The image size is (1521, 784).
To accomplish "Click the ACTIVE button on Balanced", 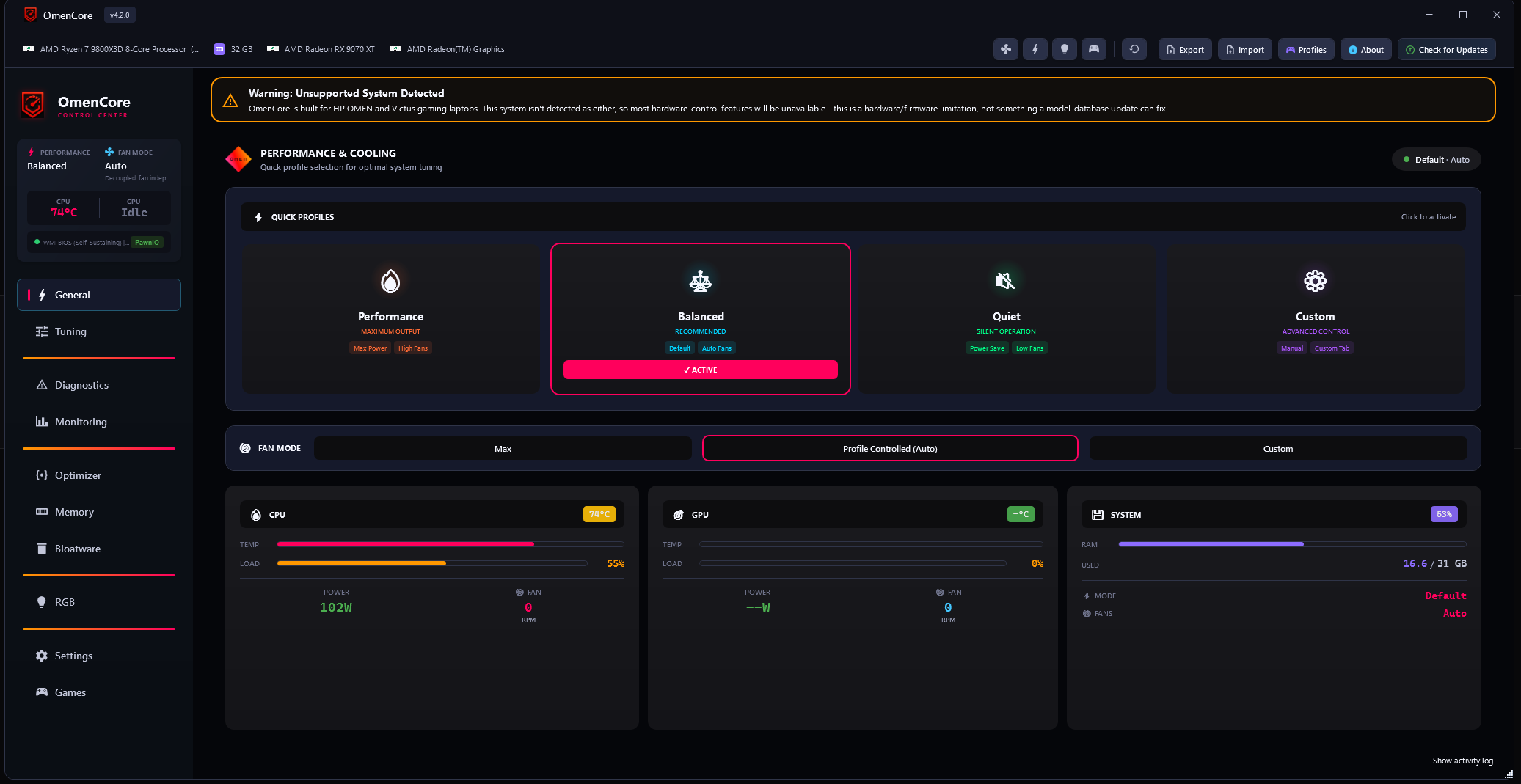I will point(701,370).
